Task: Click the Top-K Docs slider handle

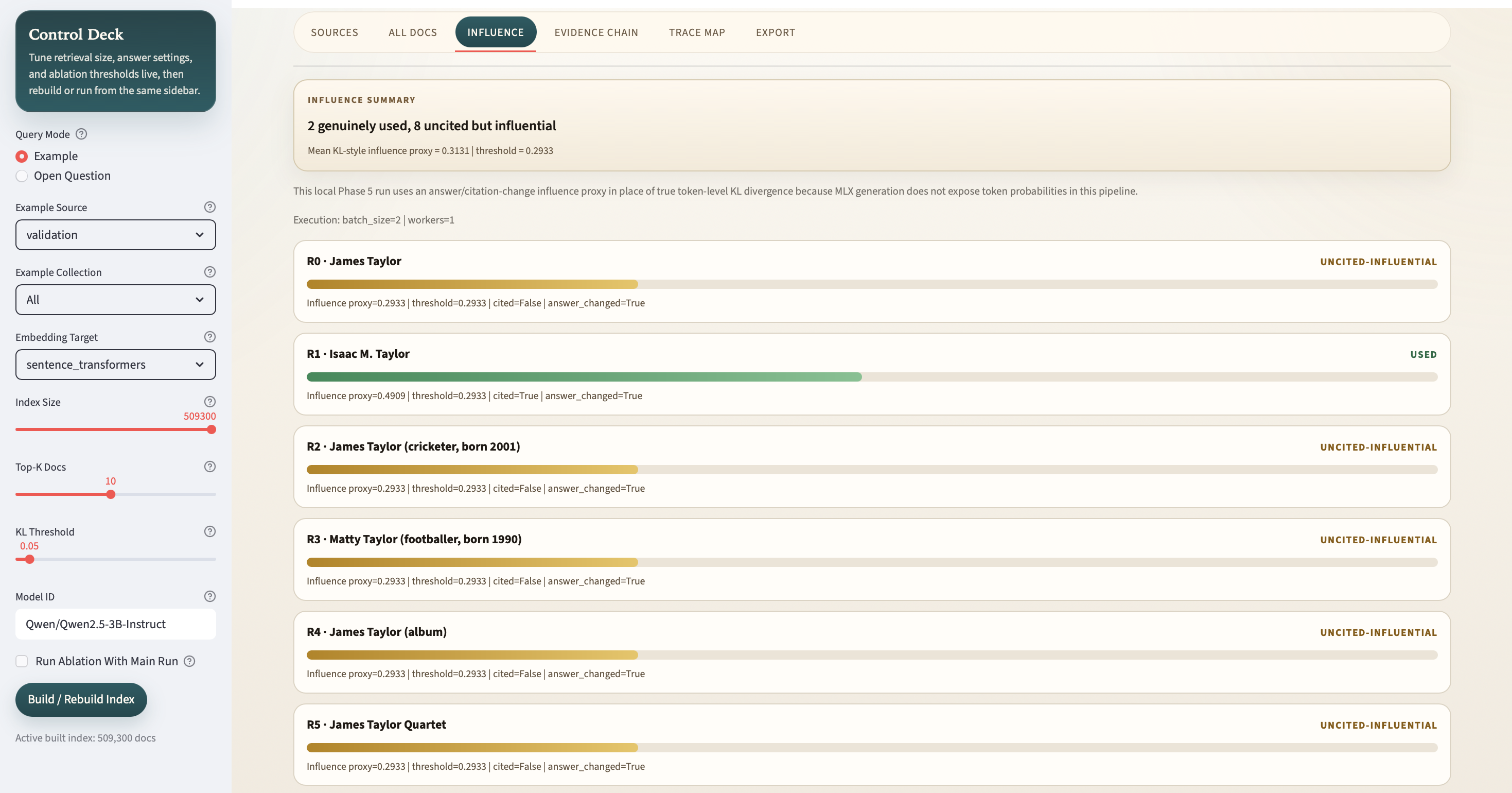Action: 110,495
